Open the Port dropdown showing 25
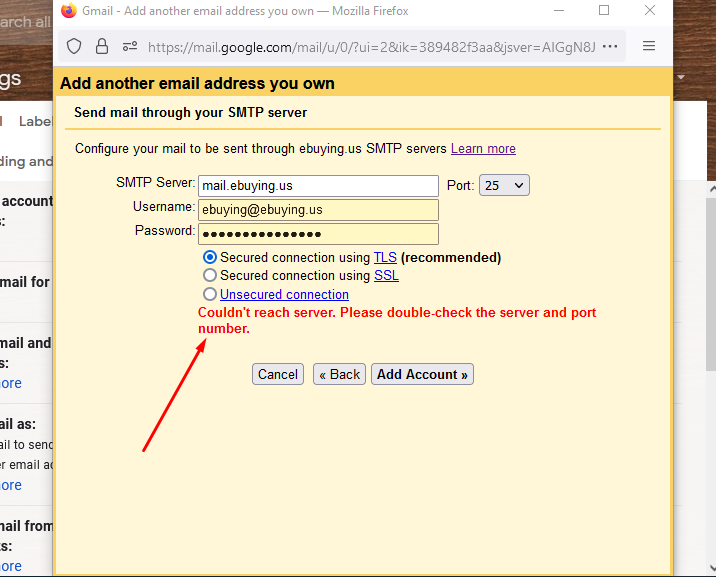This screenshot has height=577, width=716. 504,185
